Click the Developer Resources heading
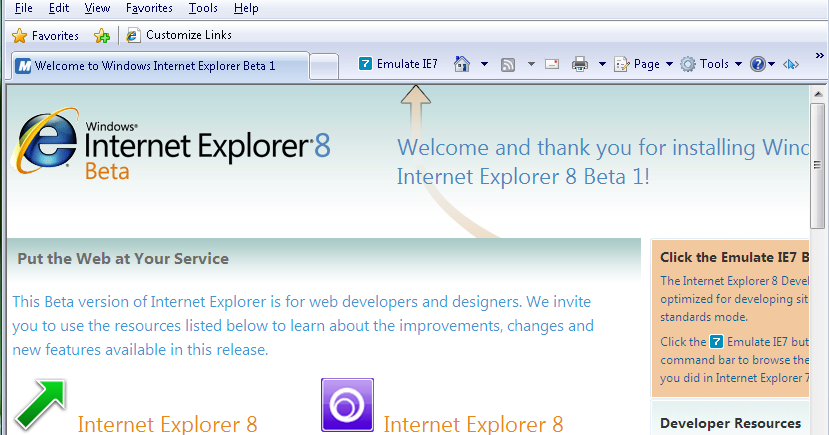829x435 pixels. point(731,423)
